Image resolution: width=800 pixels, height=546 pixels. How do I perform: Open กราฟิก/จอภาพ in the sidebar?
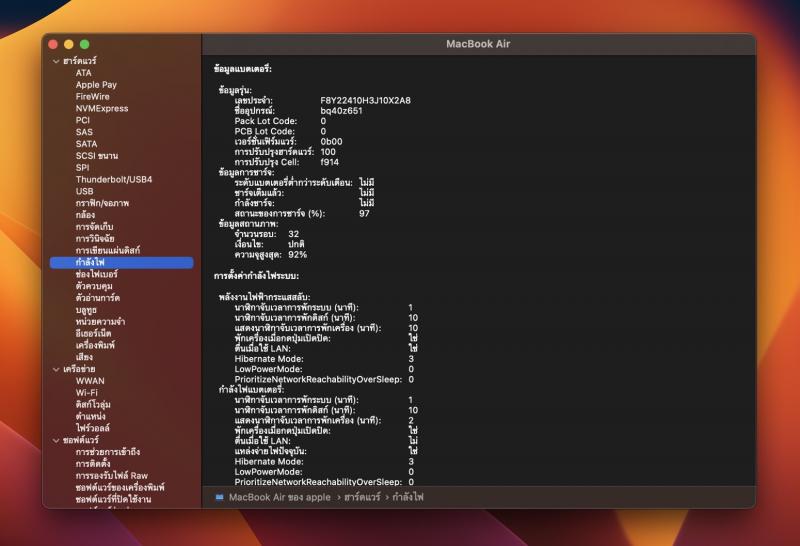pos(102,203)
